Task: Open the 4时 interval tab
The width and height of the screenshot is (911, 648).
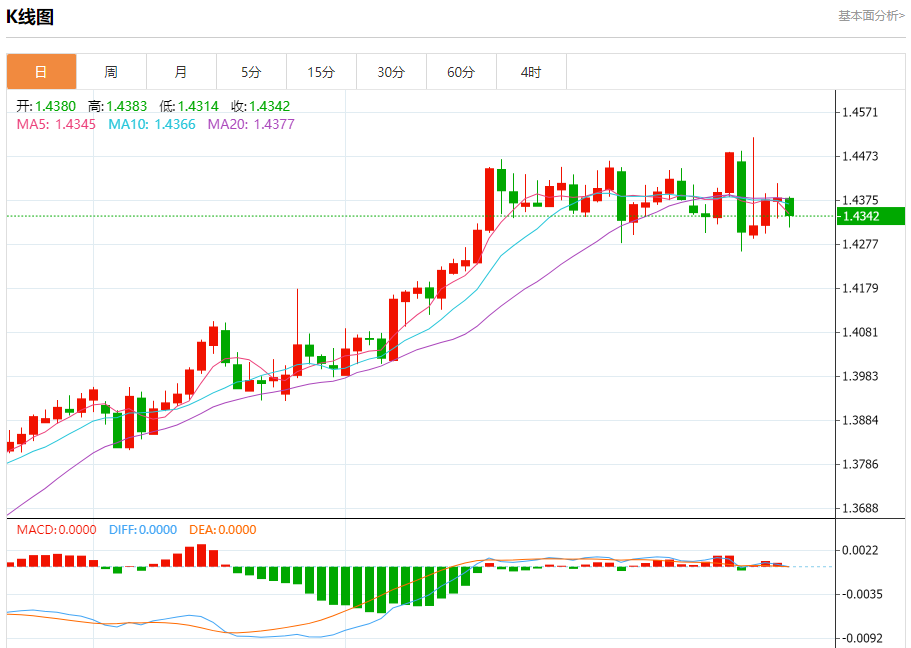Action: [531, 71]
